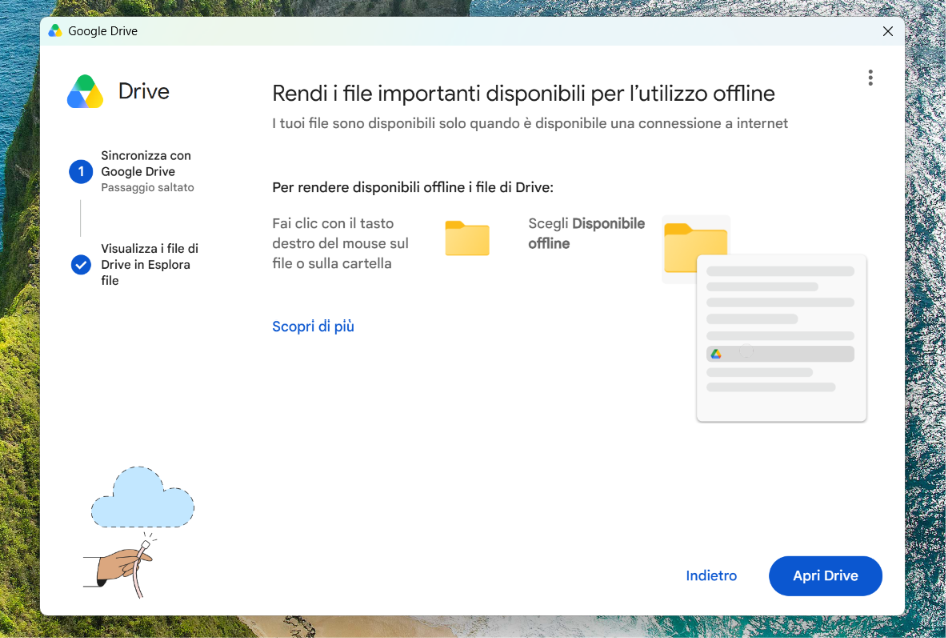The height and width of the screenshot is (638, 946).
Task: Select step 1 numbered circle icon
Action: click(x=81, y=171)
